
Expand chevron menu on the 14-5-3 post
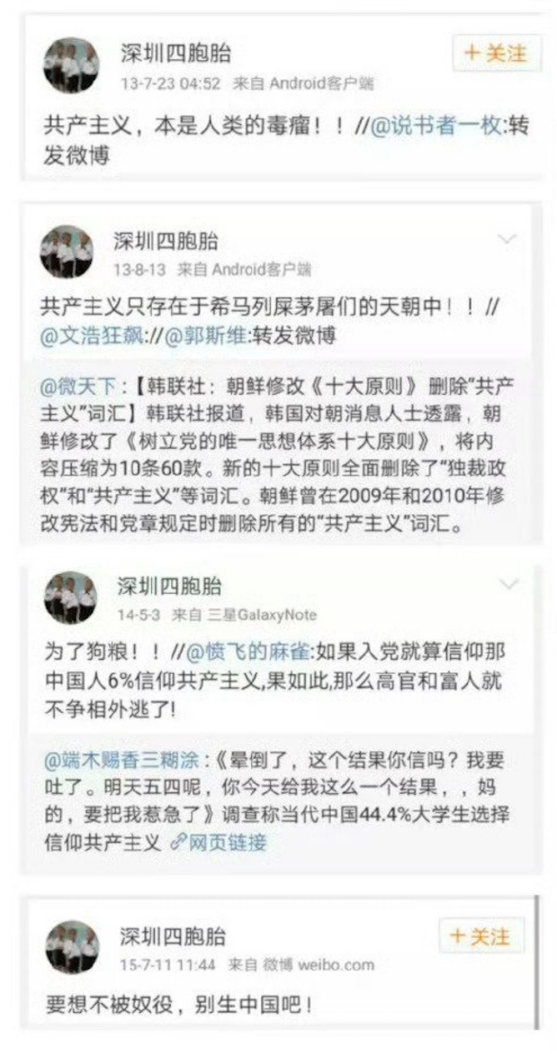[509, 583]
